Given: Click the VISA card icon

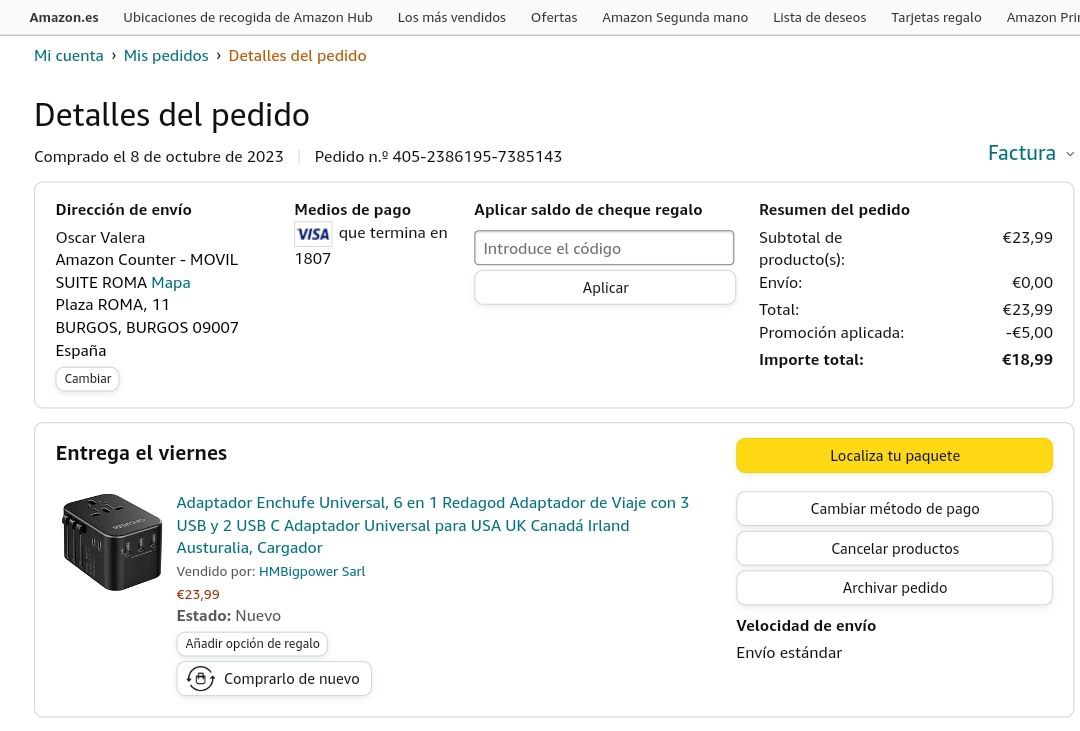Looking at the screenshot, I should click(313, 234).
